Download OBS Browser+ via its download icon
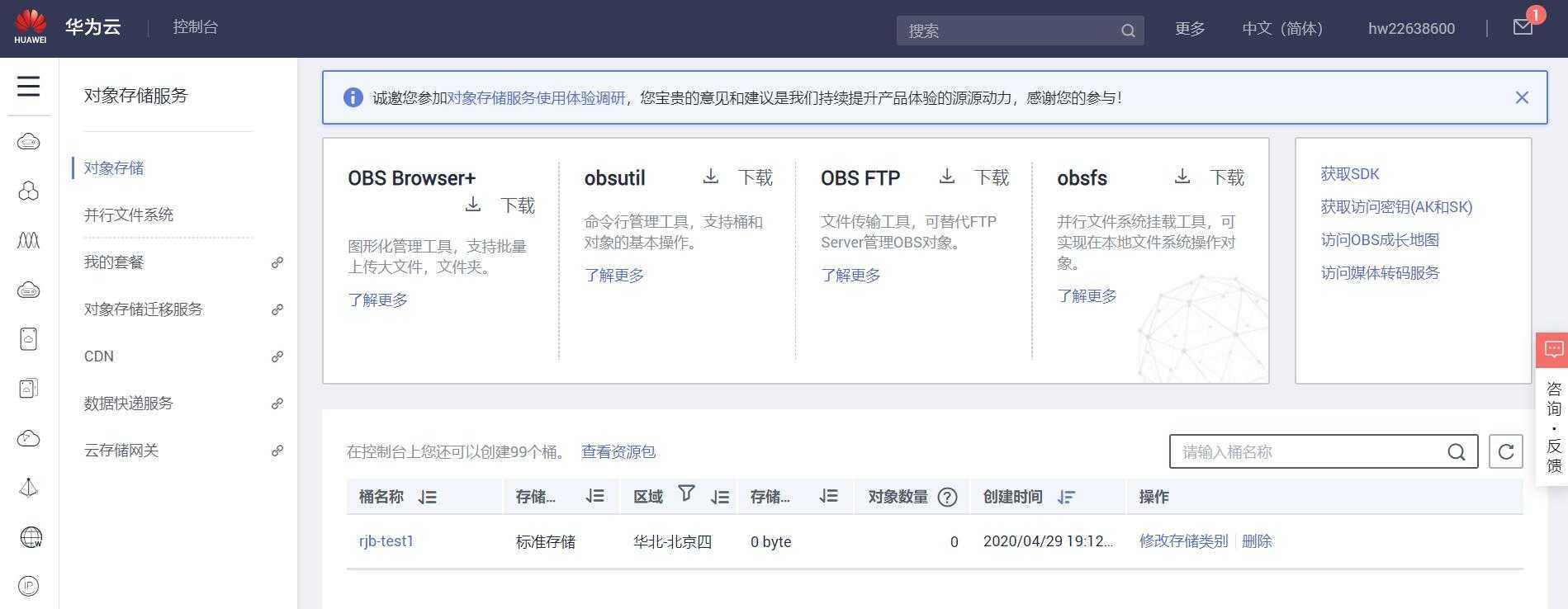This screenshot has height=609, width=1568. 473,204
